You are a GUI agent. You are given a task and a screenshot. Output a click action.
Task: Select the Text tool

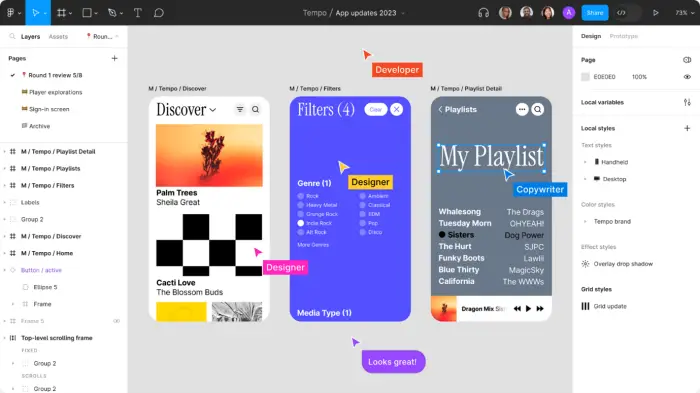click(x=138, y=13)
